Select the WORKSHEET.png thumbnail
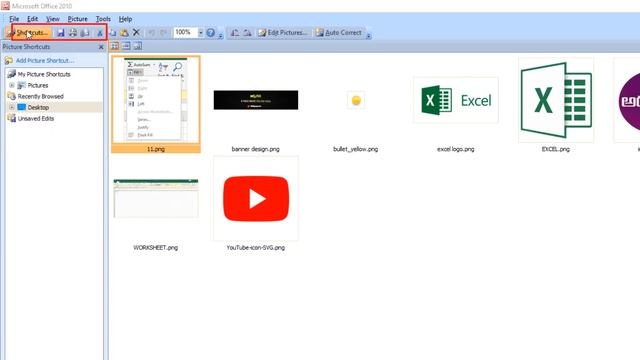 pyautogui.click(x=156, y=198)
